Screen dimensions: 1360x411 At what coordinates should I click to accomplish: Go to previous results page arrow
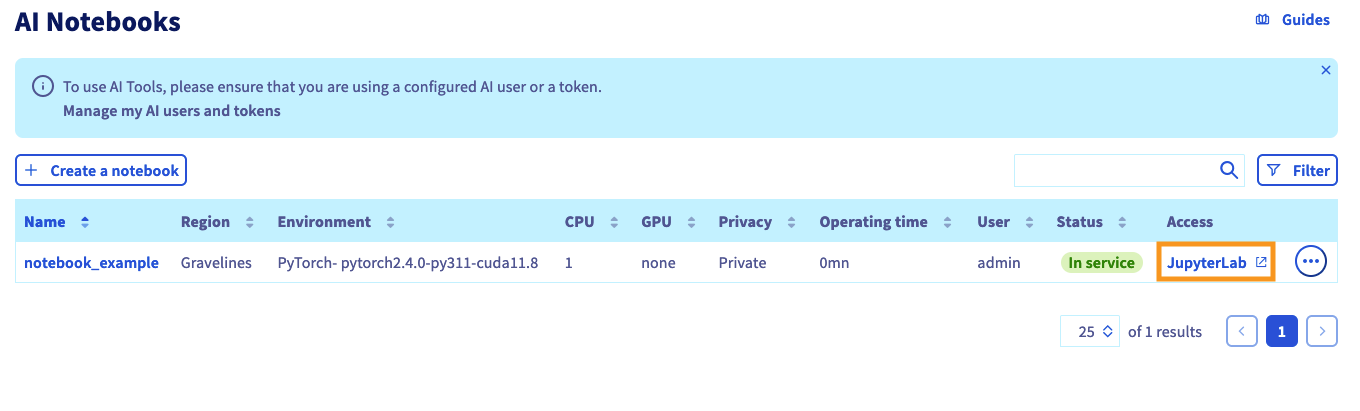pyautogui.click(x=1242, y=331)
